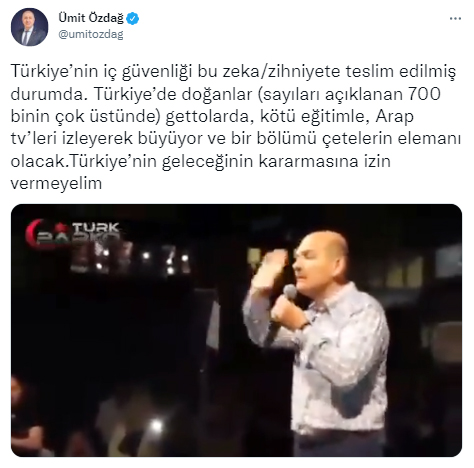Click the string lights in video background
The width and height of the screenshot is (474, 468).
point(142,258)
